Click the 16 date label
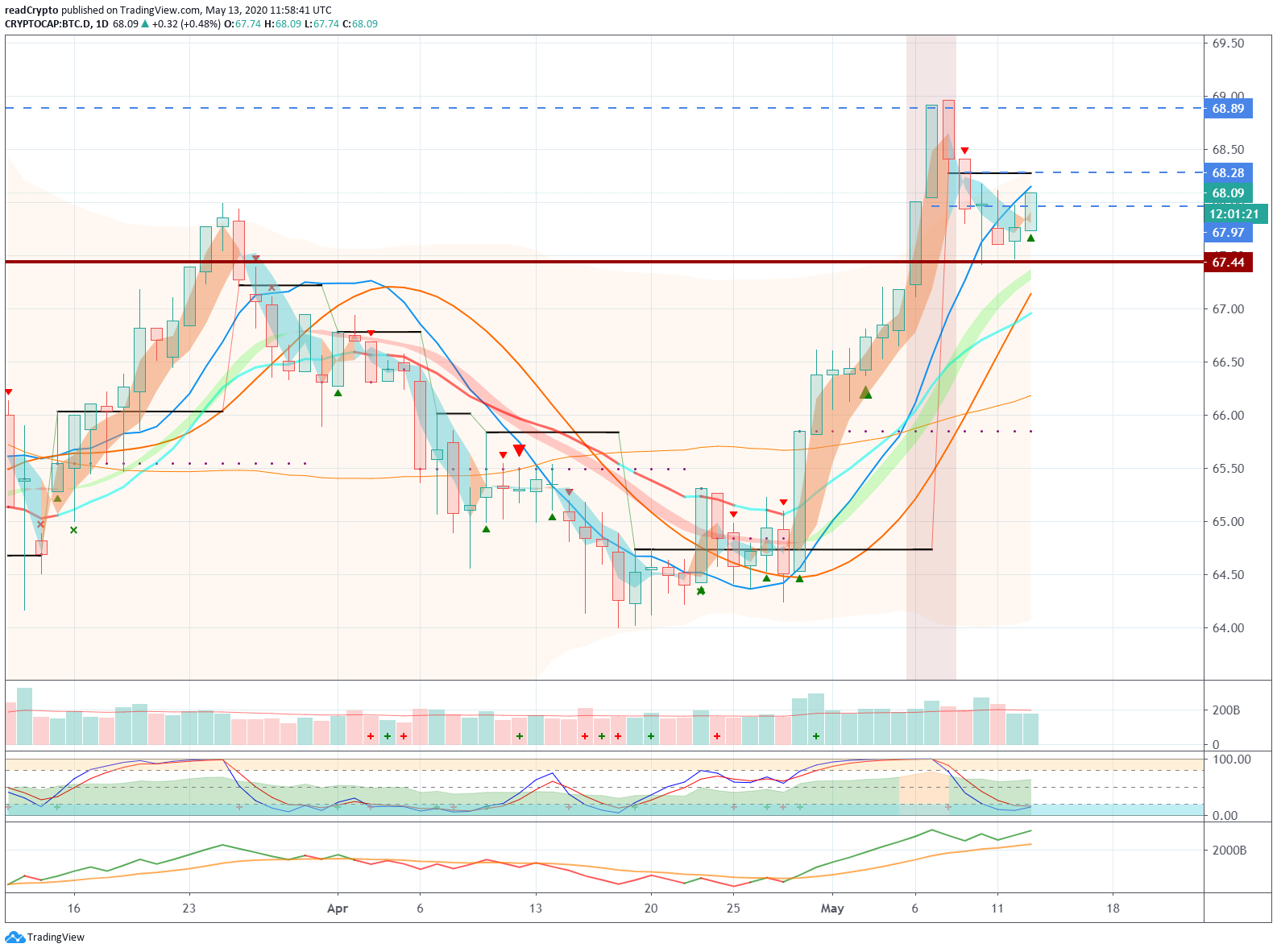Image resolution: width=1277 pixels, height=952 pixels. pyautogui.click(x=74, y=909)
